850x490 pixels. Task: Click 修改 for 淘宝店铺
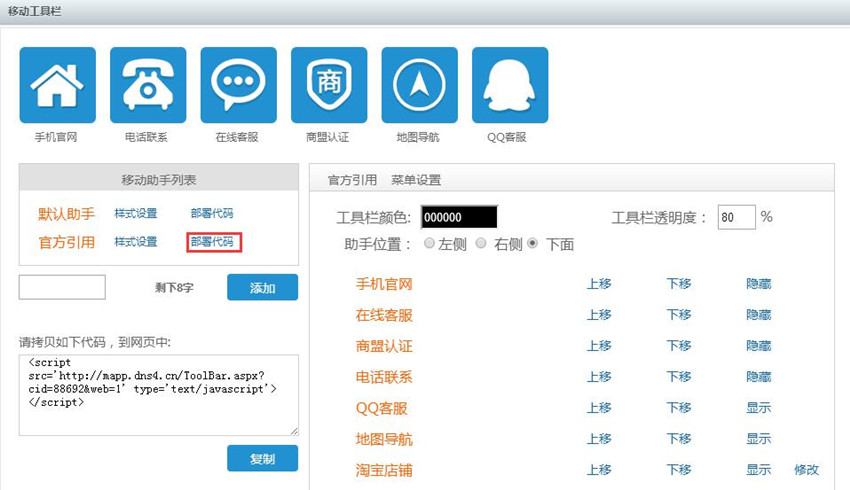coord(806,469)
